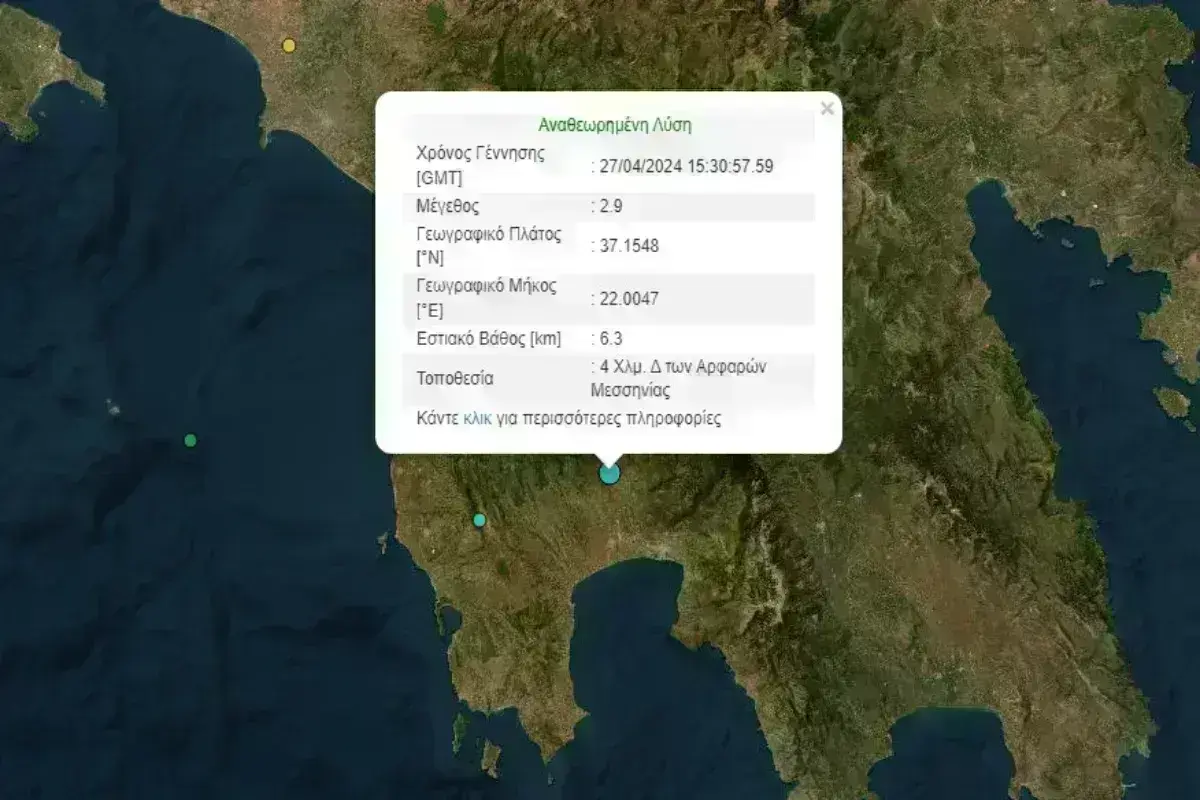Viewport: 1200px width, 800px height.
Task: Click the 'Αναθεωρημένη Λύση' popup title
Action: coord(615,126)
